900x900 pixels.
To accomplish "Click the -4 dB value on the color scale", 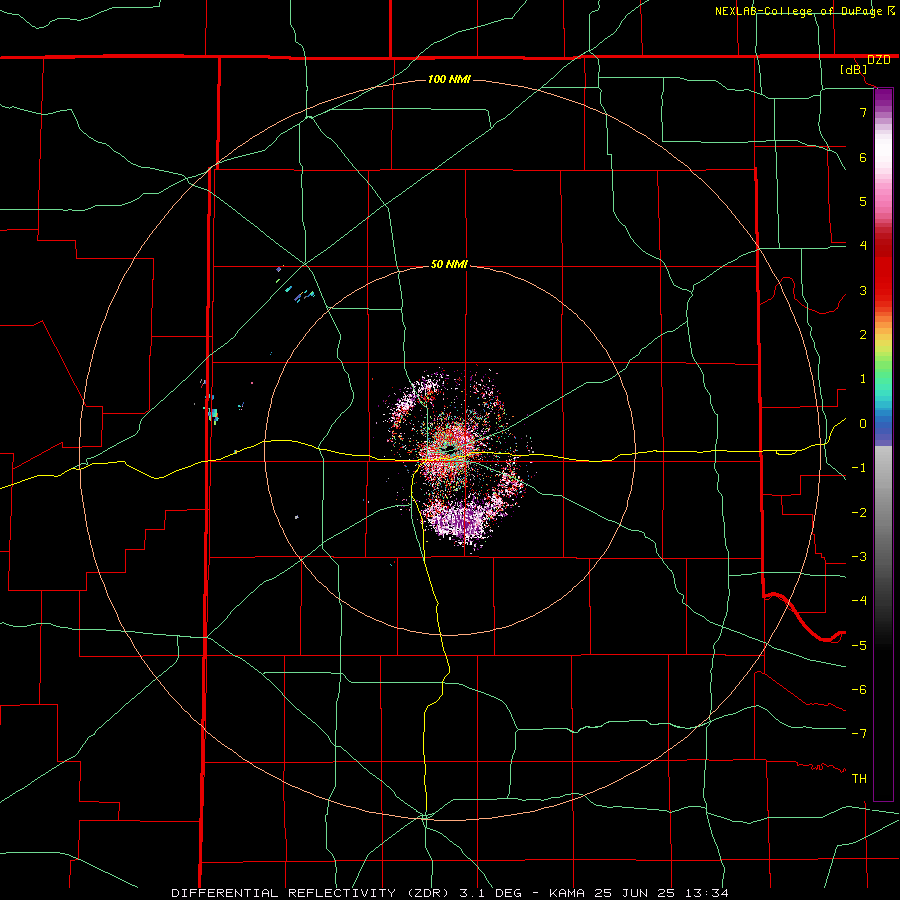I will tap(859, 601).
